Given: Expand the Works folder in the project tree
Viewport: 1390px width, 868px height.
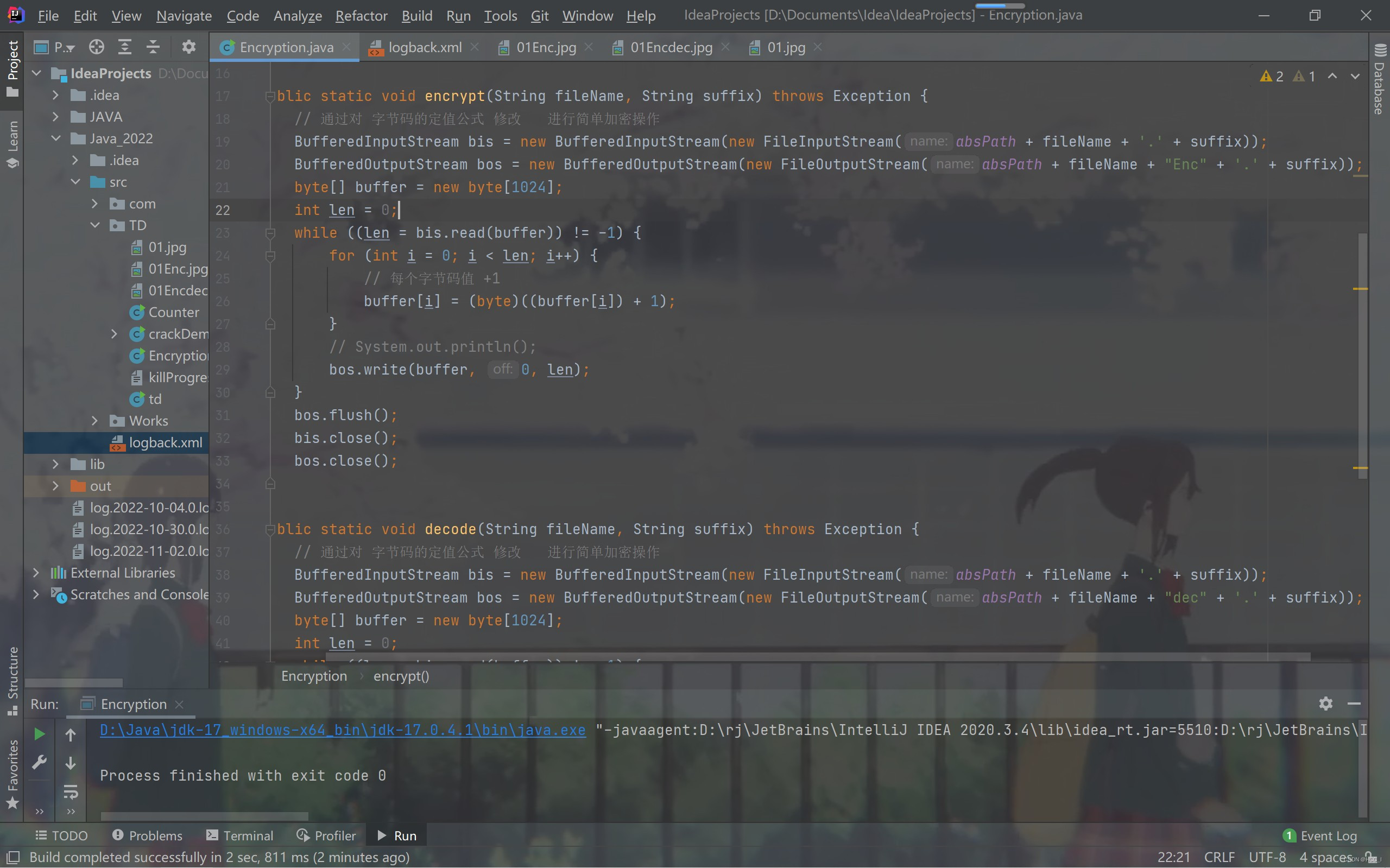Looking at the screenshot, I should [x=94, y=421].
